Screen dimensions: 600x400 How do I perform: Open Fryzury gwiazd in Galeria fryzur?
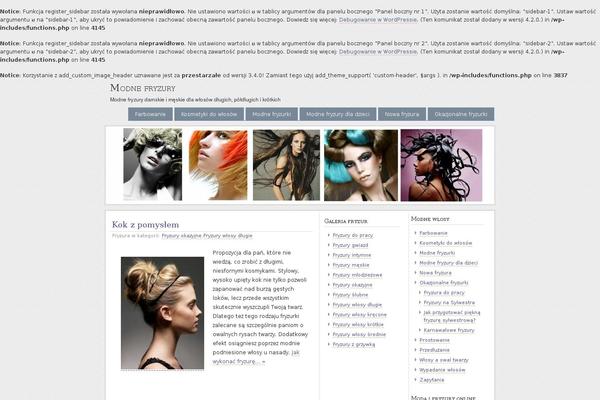351,245
